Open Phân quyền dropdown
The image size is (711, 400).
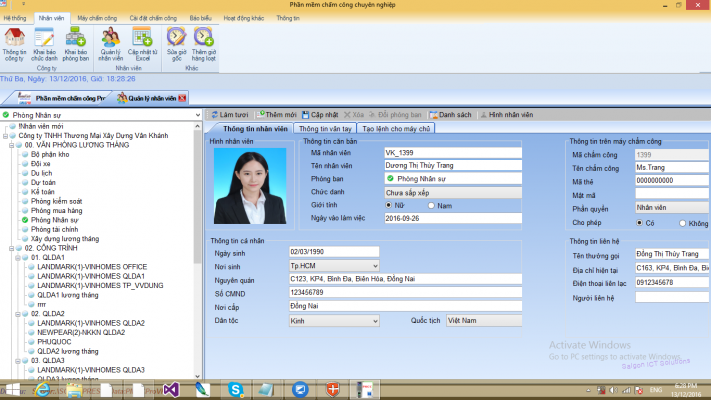(x=672, y=208)
